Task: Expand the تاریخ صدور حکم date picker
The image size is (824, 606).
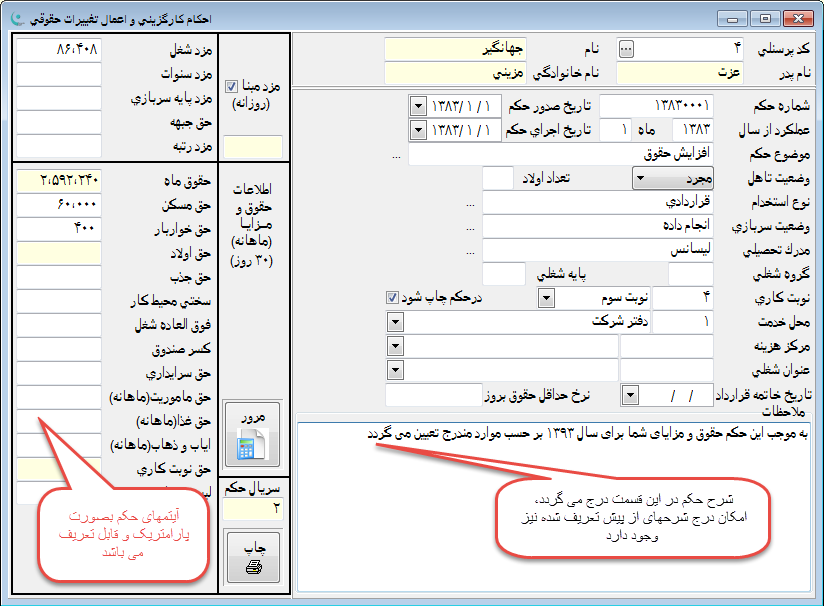Action: tap(417, 106)
